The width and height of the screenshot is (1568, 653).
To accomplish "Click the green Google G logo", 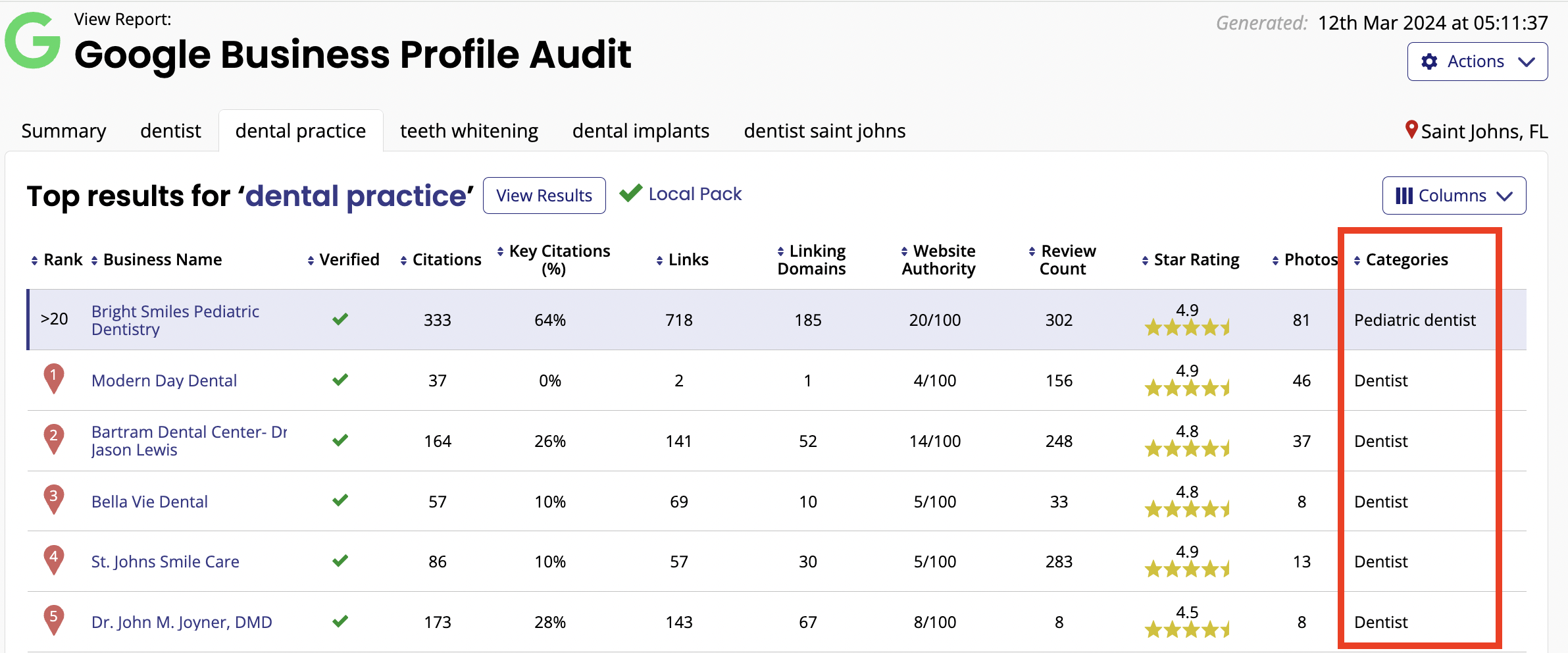I will point(33,40).
